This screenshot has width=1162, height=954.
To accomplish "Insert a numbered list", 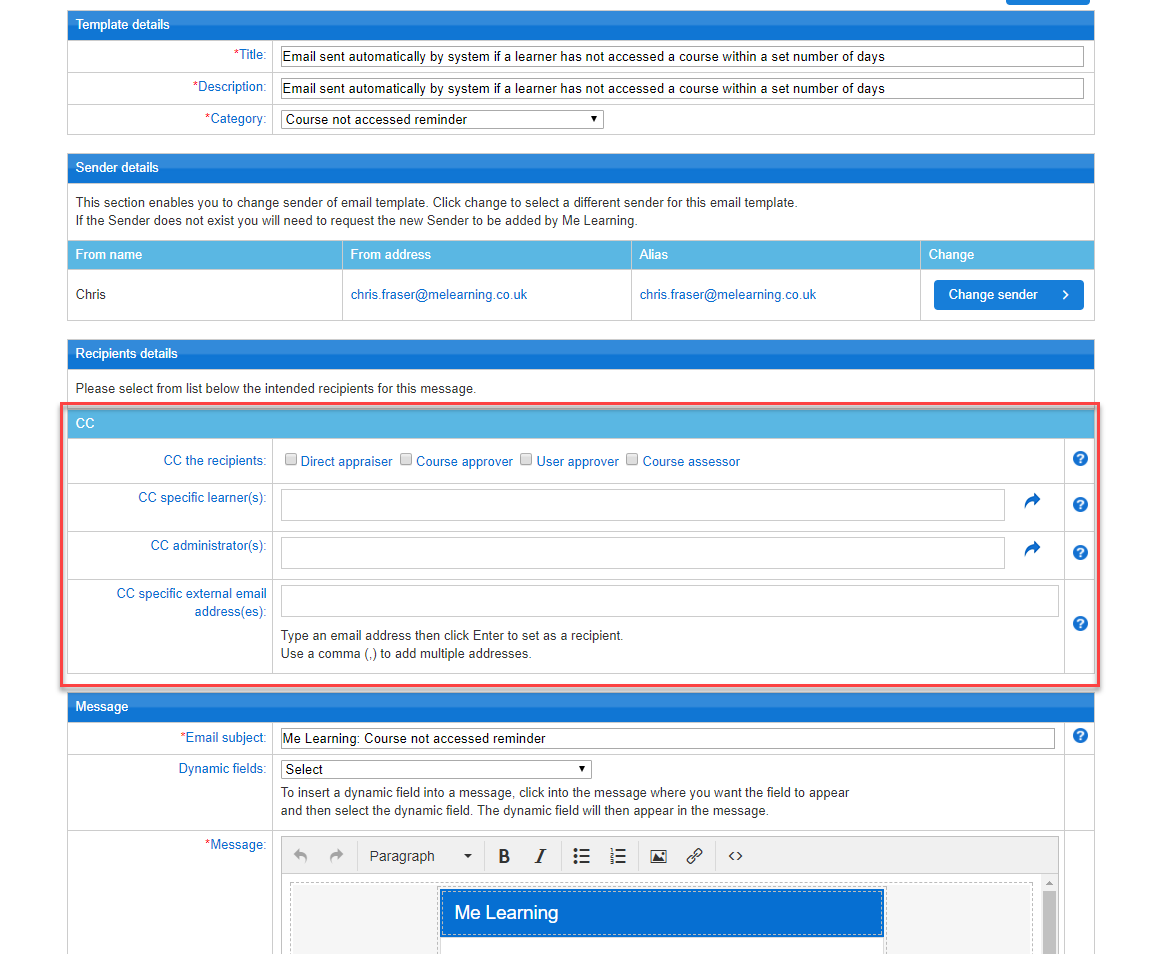I will pos(618,856).
